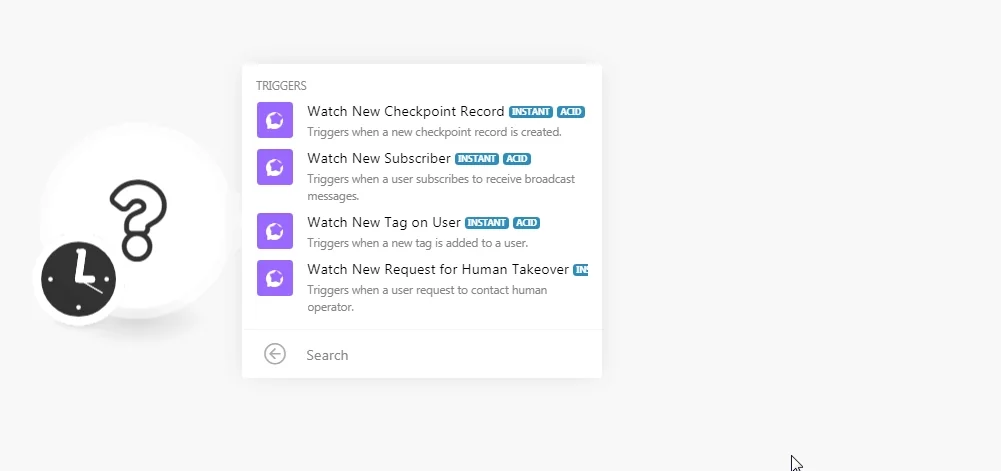Choose Watch New Checkpoint Record trigger

[422, 121]
